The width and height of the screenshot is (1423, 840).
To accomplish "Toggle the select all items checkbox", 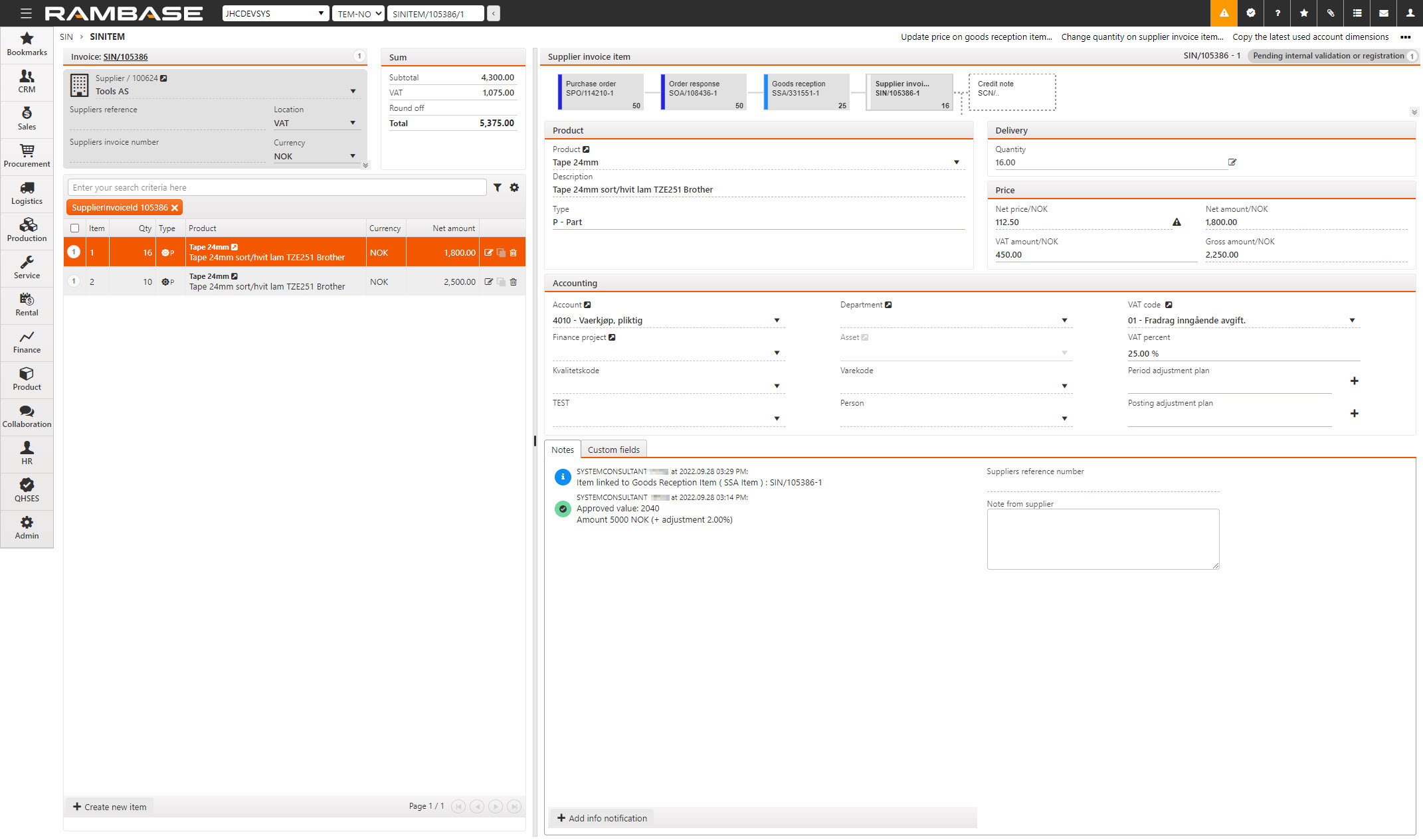I will pos(75,228).
